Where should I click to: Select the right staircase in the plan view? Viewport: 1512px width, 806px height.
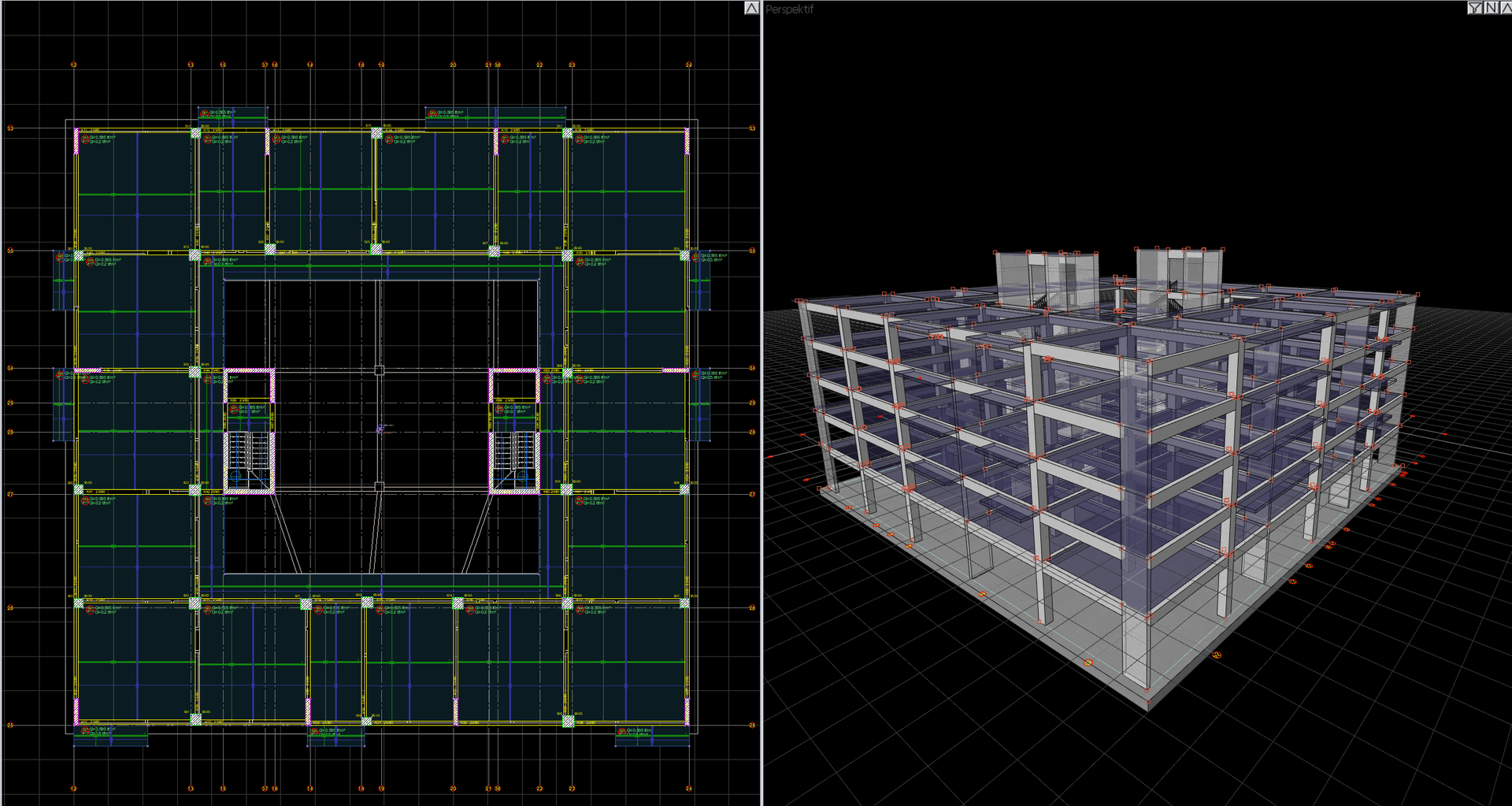pos(515,460)
